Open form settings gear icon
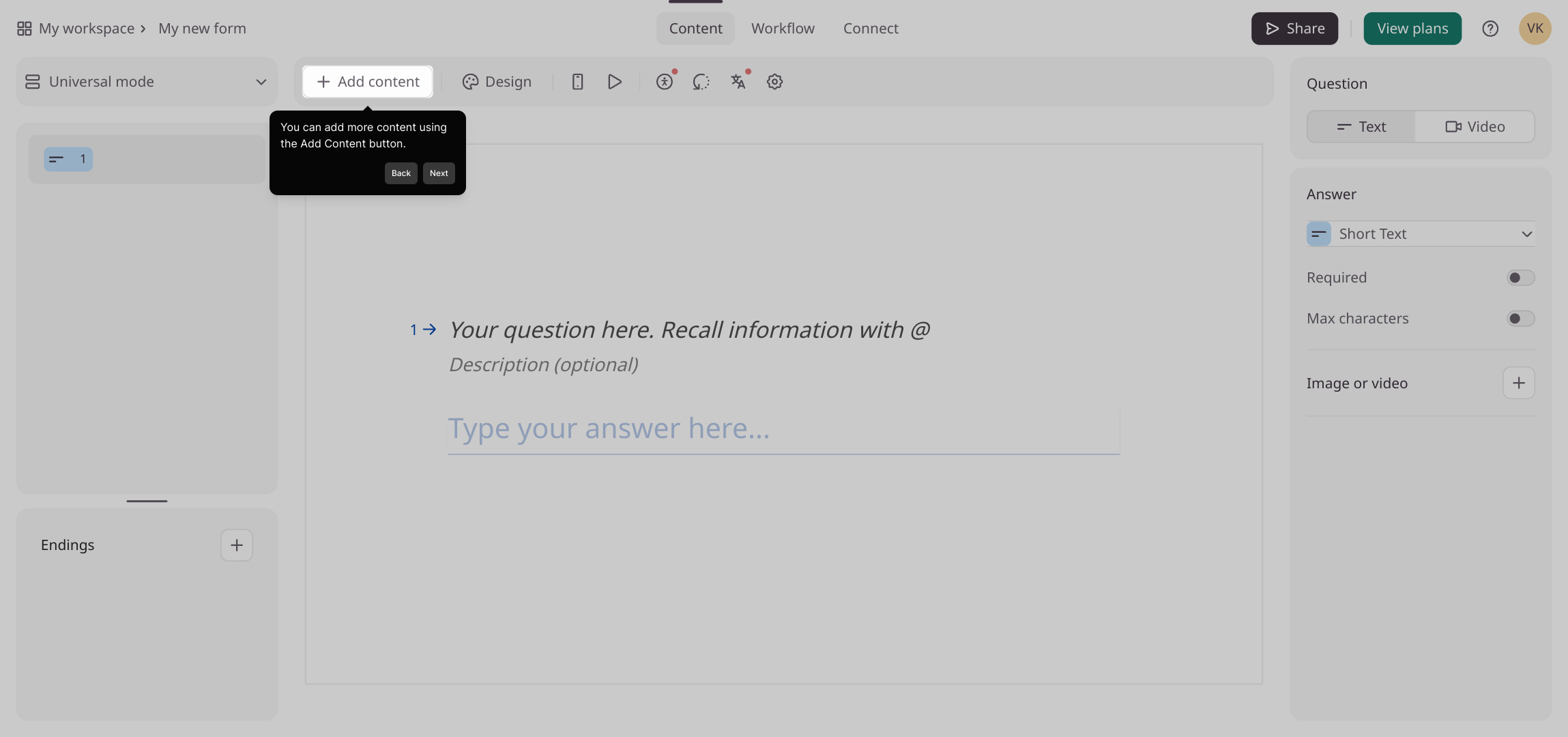This screenshot has width=1568, height=737. [774, 82]
